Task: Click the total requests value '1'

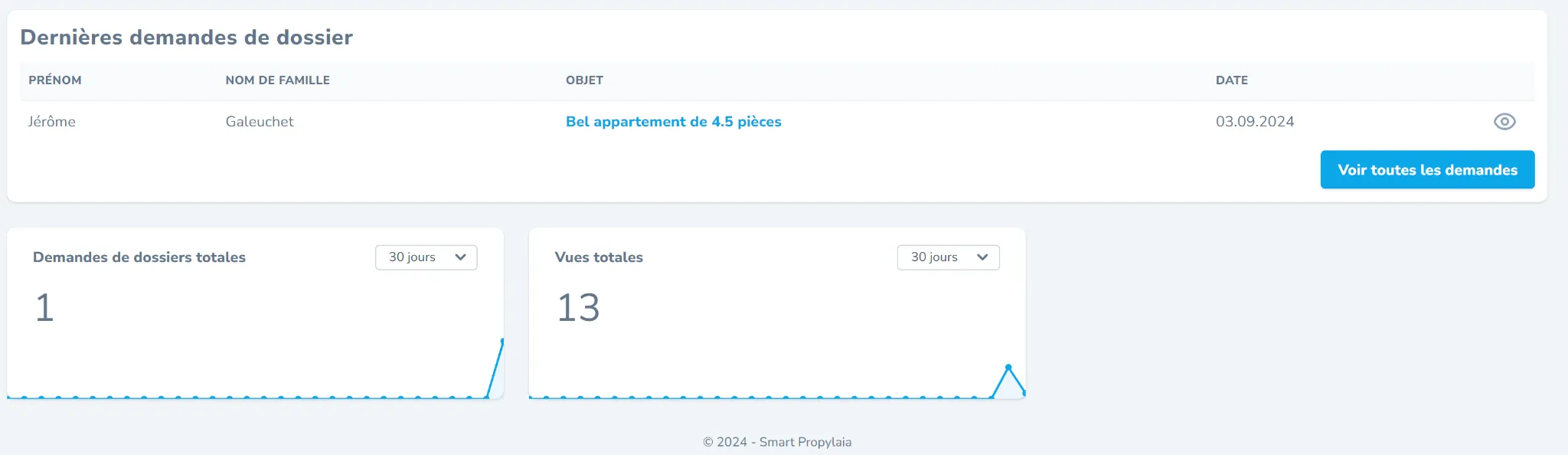Action: (44, 308)
